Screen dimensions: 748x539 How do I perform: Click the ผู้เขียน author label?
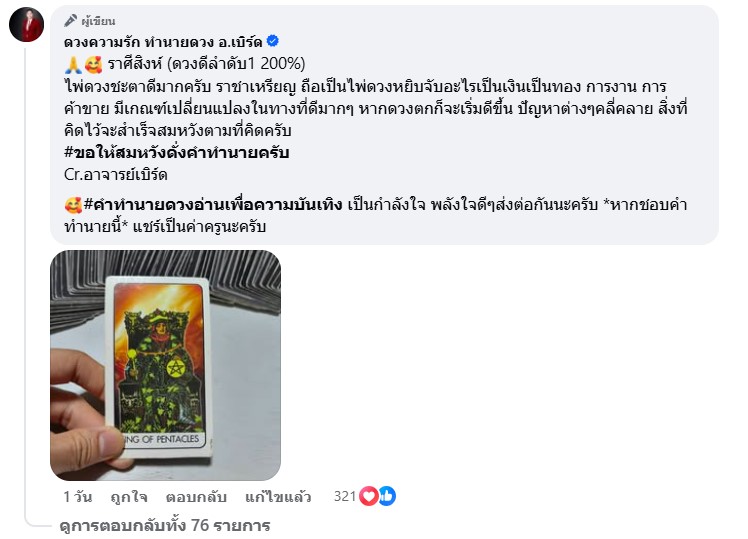pos(98,21)
